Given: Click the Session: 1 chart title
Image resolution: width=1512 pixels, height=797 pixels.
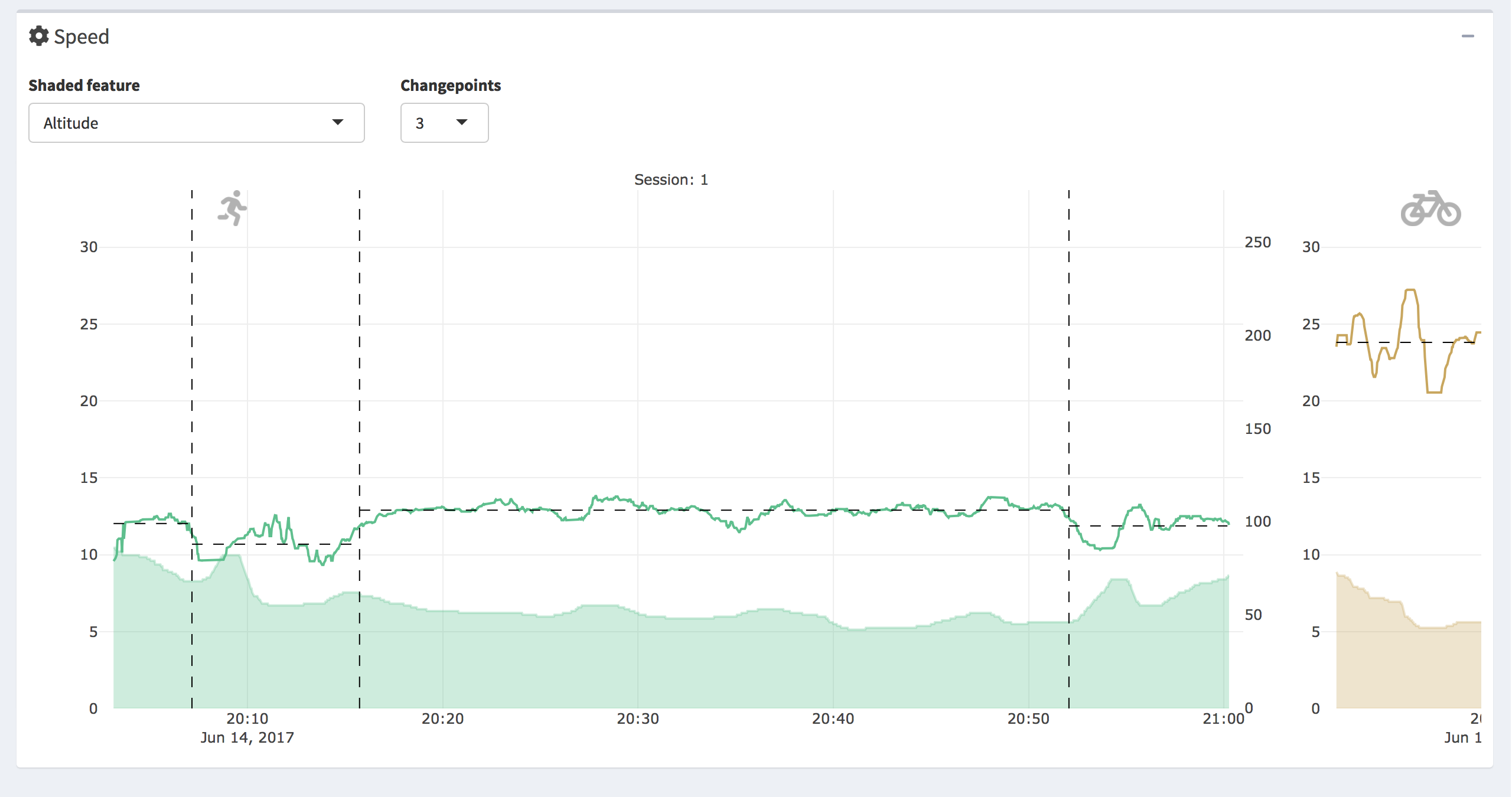Looking at the screenshot, I should click(x=670, y=179).
